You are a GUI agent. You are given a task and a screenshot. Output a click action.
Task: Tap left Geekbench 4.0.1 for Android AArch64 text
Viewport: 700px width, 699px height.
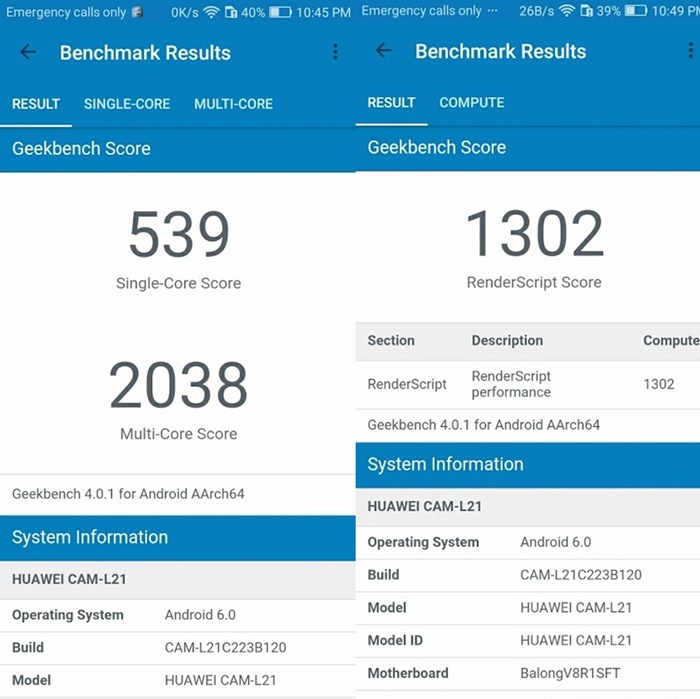click(x=128, y=494)
